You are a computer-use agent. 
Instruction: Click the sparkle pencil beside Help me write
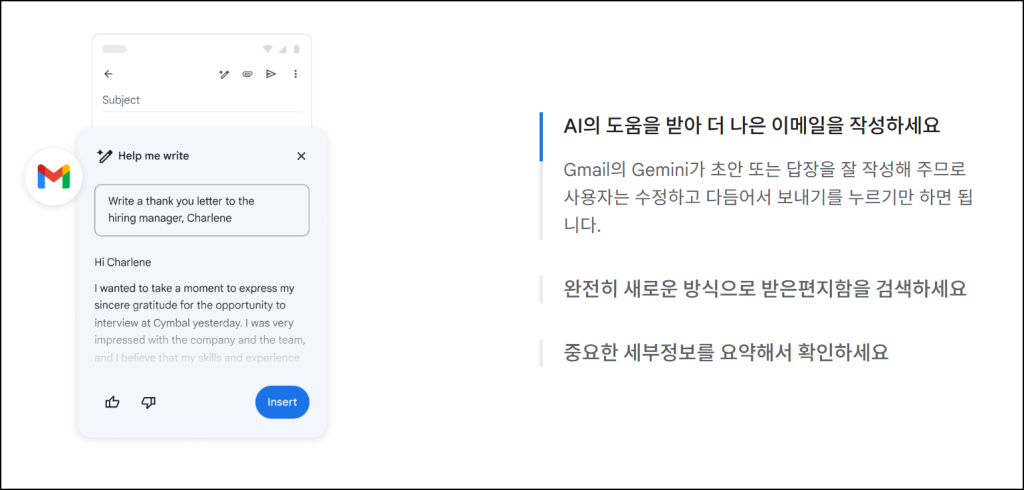coord(104,155)
